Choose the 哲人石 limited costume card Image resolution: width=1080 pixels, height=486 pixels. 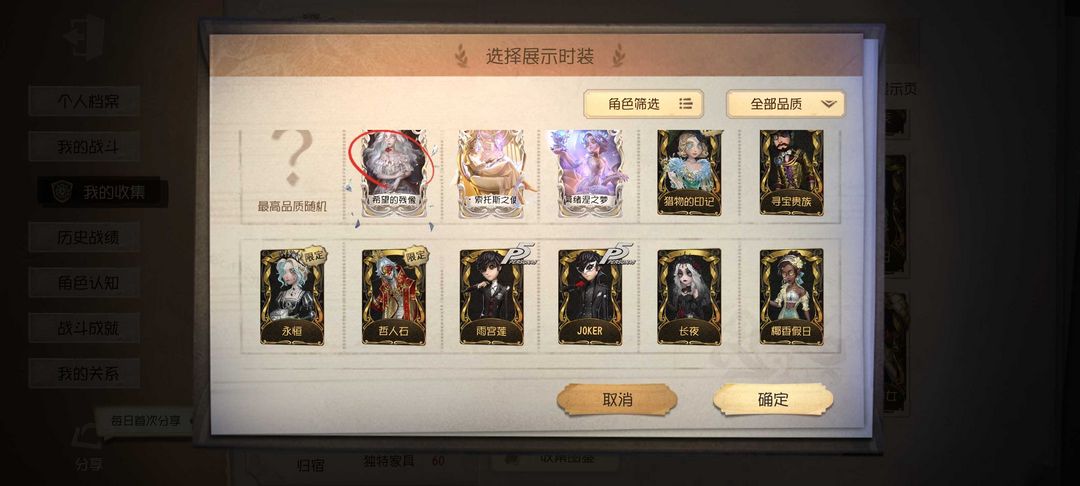click(394, 296)
